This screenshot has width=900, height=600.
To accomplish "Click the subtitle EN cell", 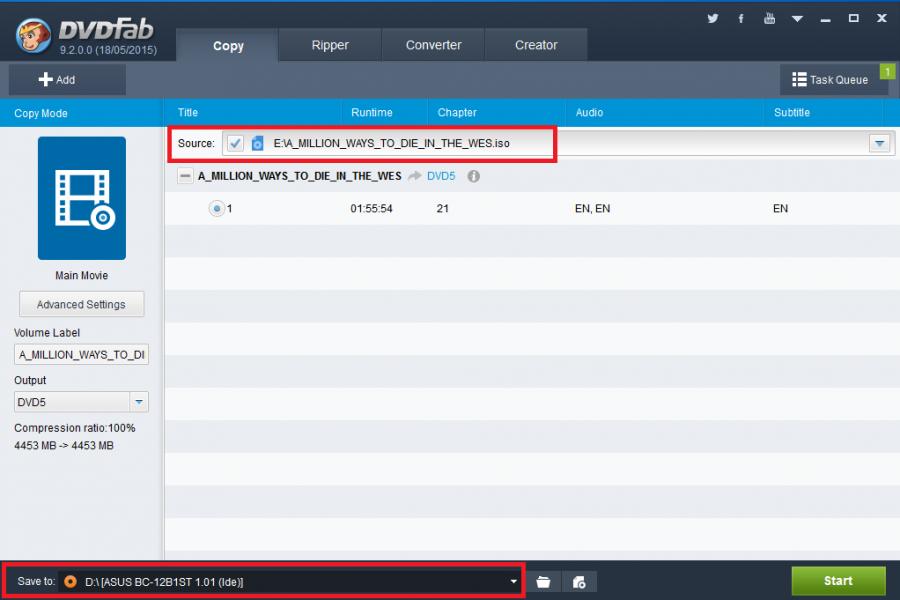I will tap(781, 208).
